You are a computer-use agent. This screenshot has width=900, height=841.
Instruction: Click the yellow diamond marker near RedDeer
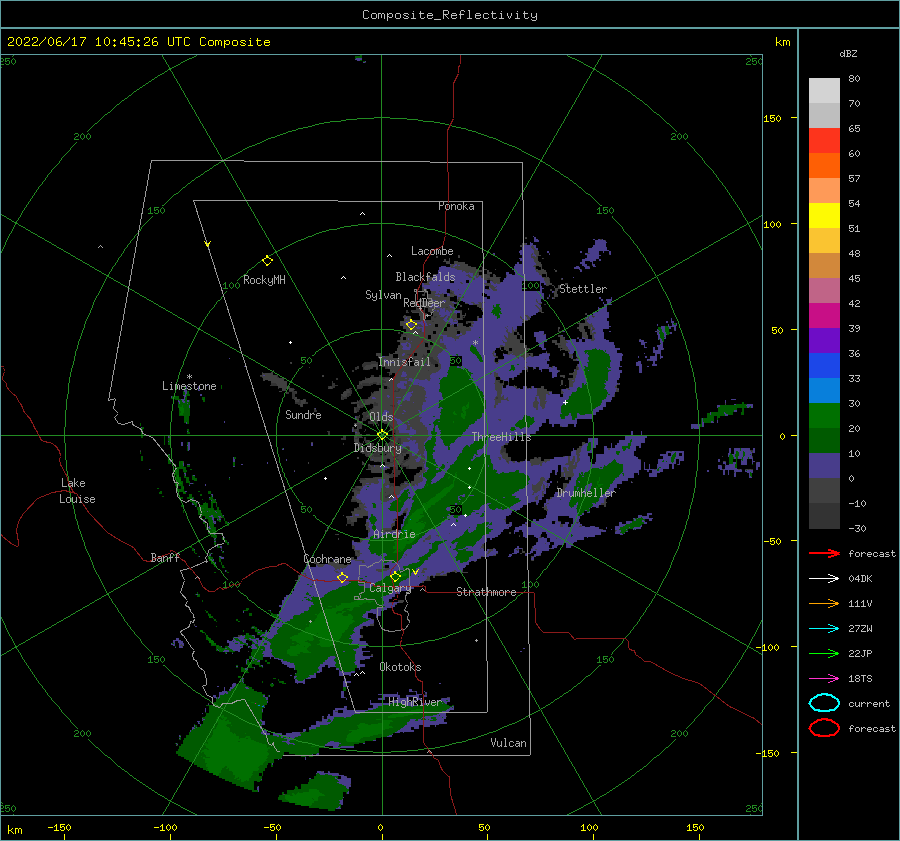coord(412,325)
